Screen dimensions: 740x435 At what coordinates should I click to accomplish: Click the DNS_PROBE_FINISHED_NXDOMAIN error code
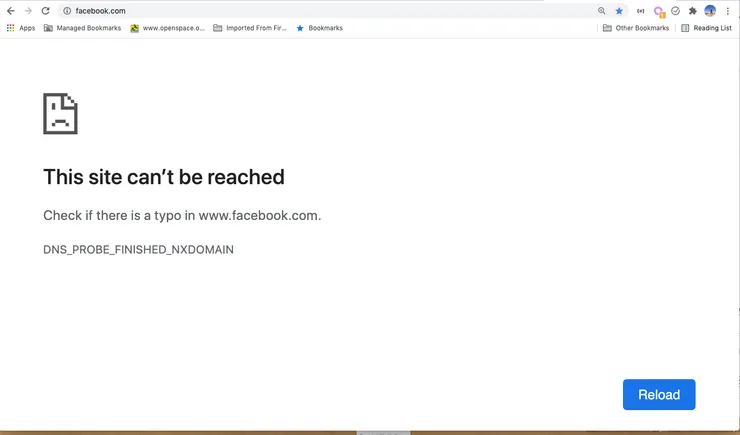tap(138, 250)
